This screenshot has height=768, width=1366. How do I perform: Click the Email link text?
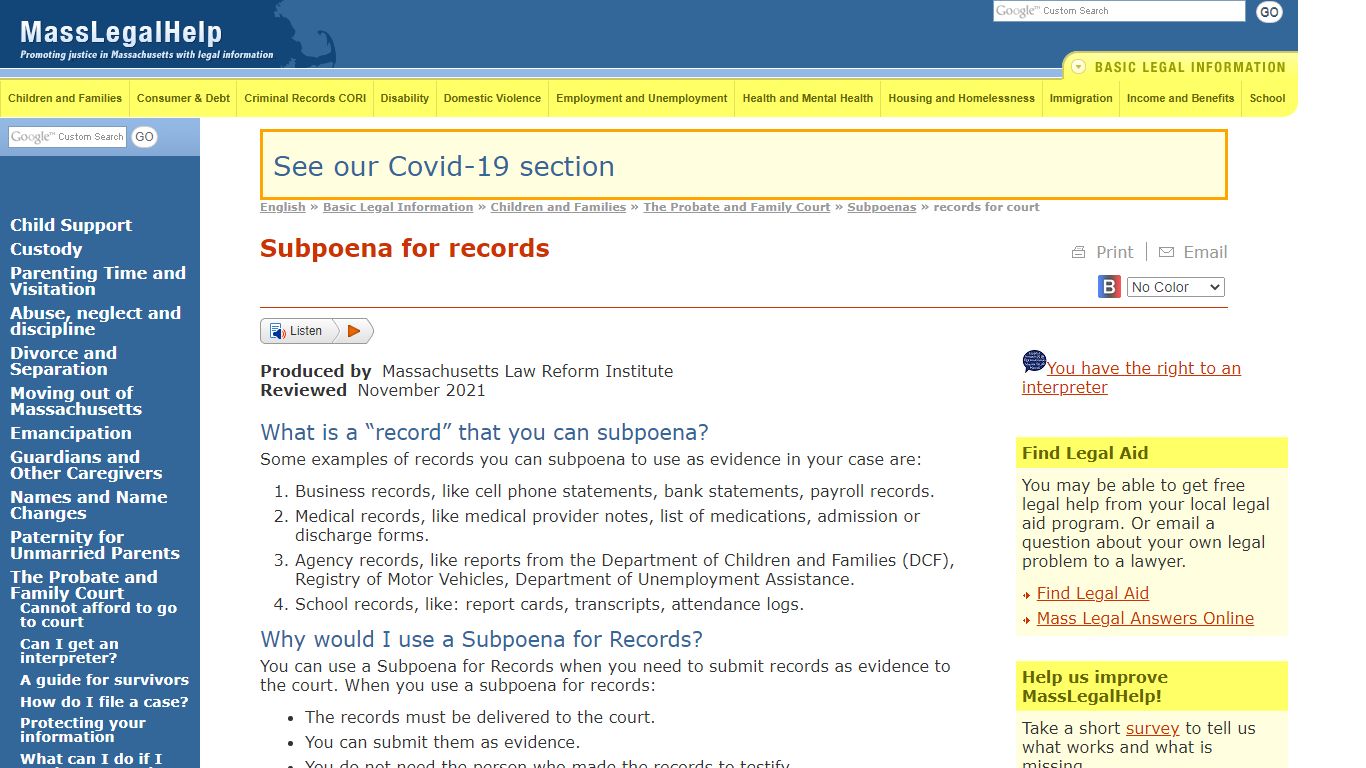(1205, 253)
